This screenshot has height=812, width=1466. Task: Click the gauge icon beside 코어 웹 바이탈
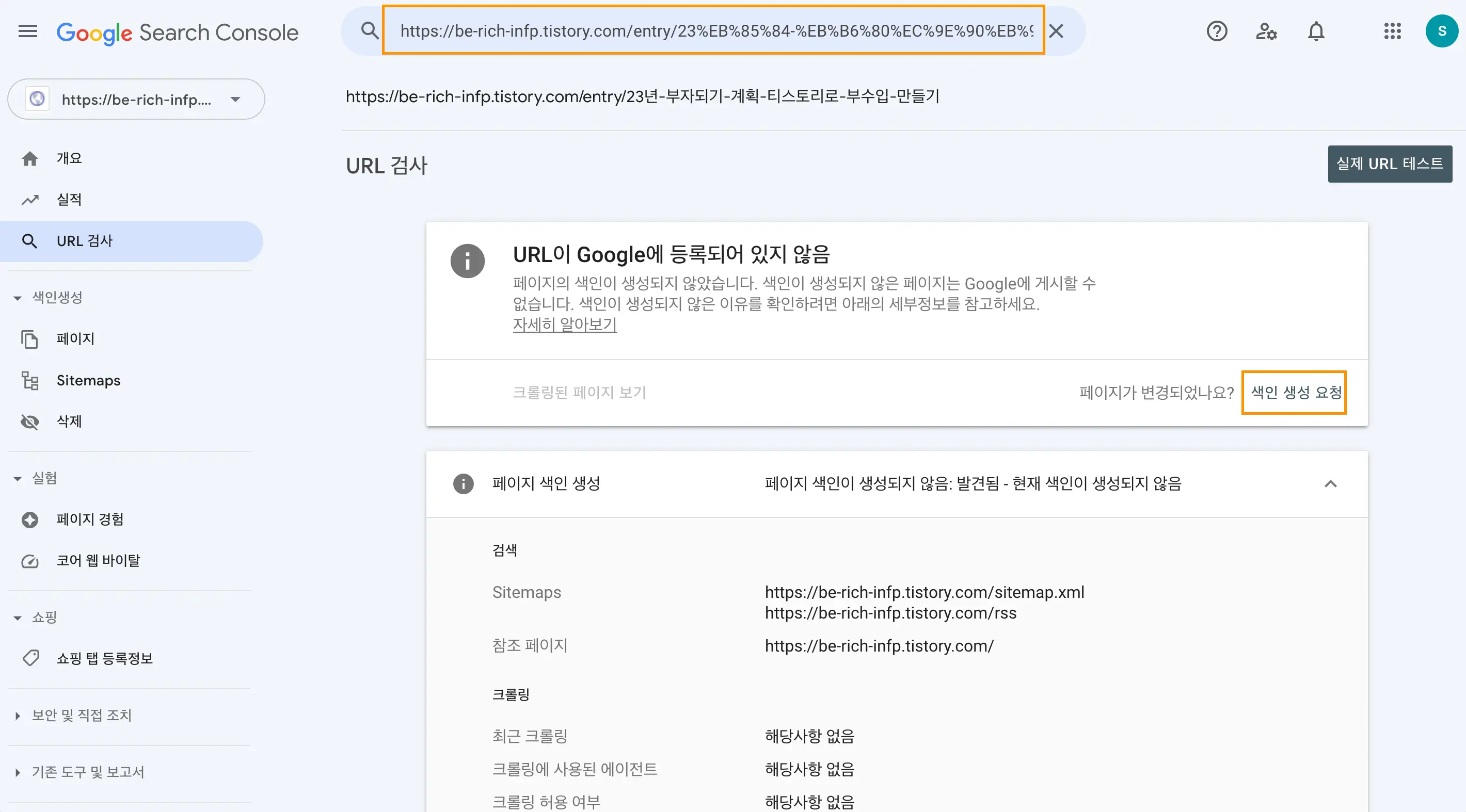[29, 561]
